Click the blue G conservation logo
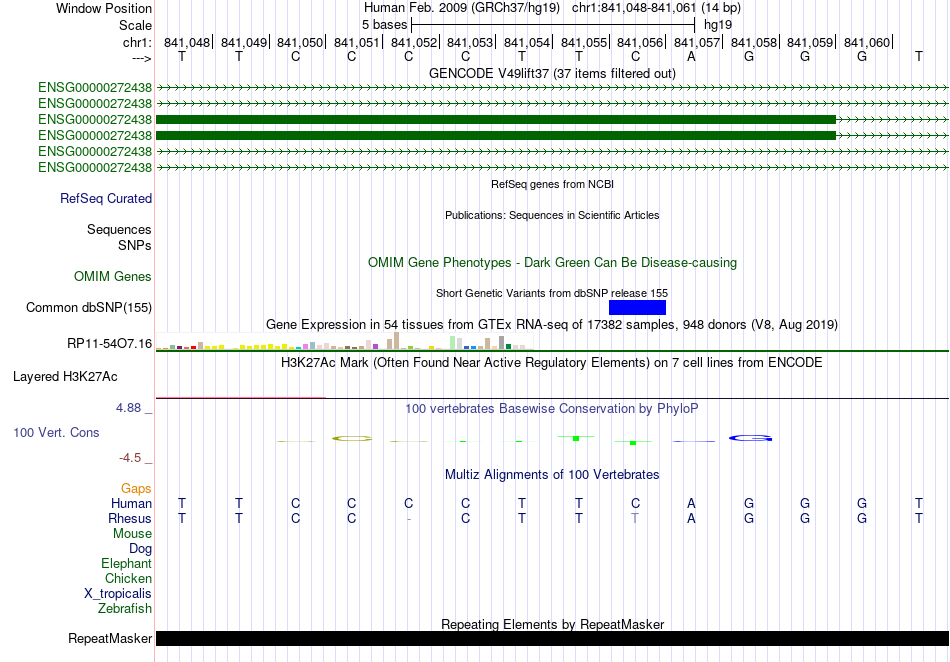The width and height of the screenshot is (950, 662). (750, 438)
